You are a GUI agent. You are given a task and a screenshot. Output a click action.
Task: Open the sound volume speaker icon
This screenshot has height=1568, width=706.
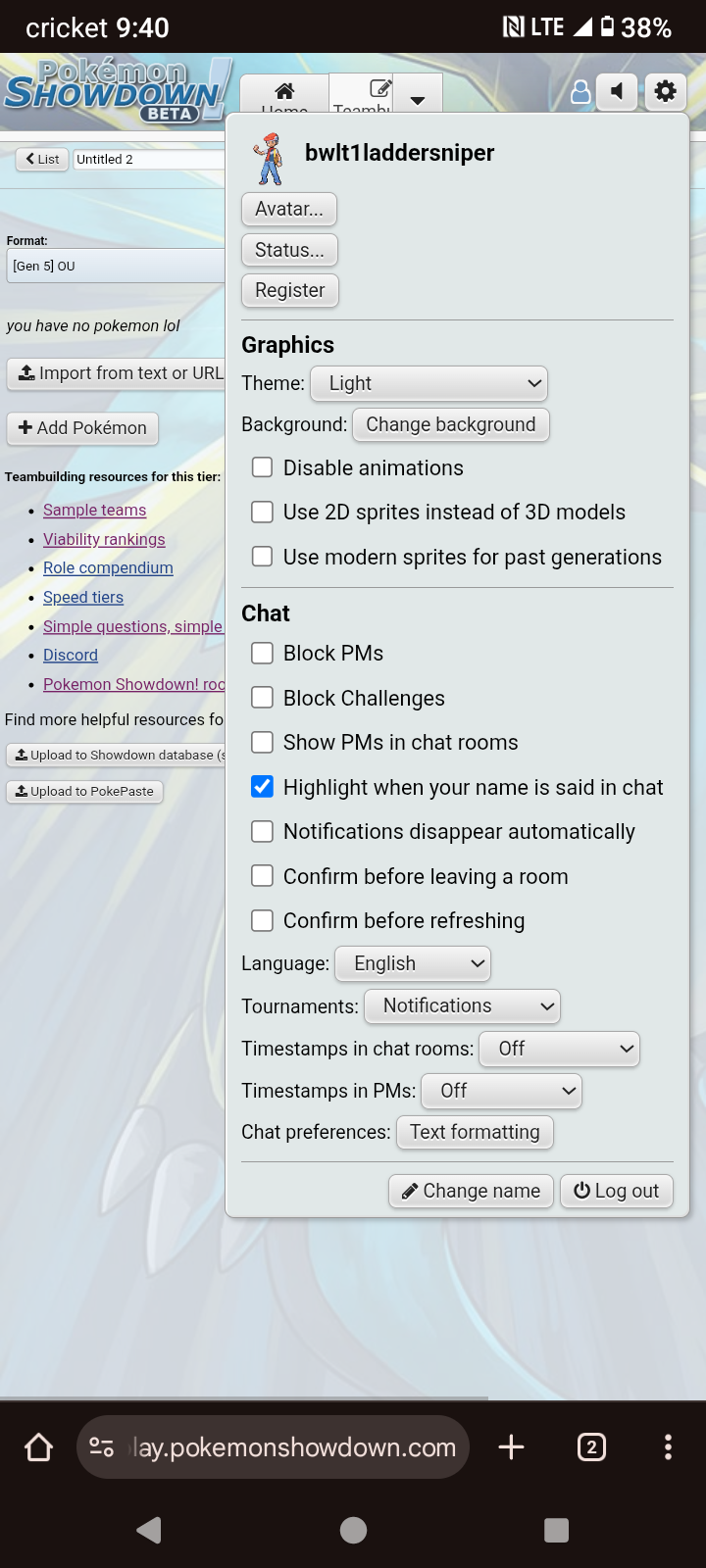(x=617, y=92)
